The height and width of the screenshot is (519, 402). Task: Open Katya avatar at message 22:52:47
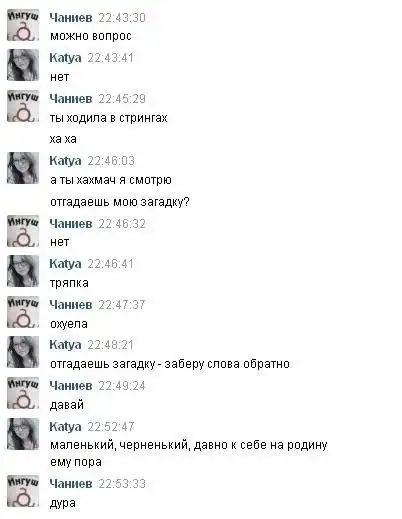[23, 434]
